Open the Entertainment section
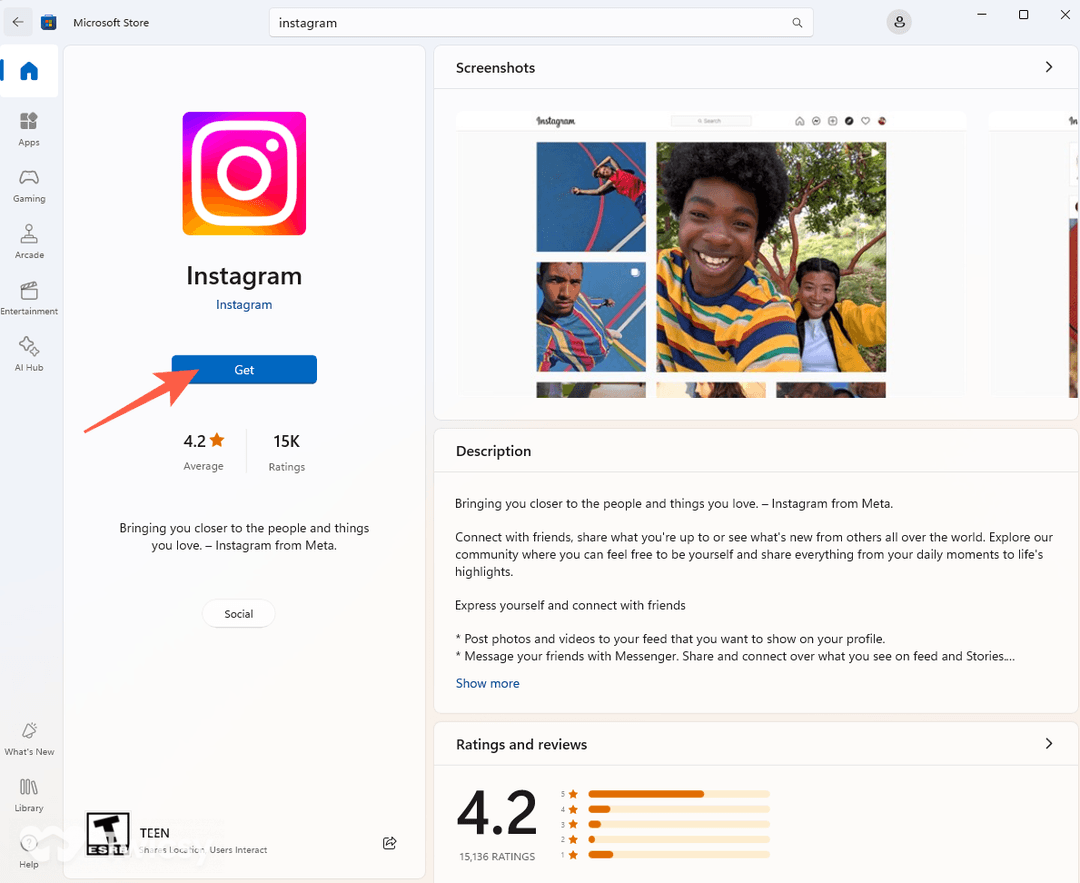Image resolution: width=1080 pixels, height=883 pixels. (29, 298)
